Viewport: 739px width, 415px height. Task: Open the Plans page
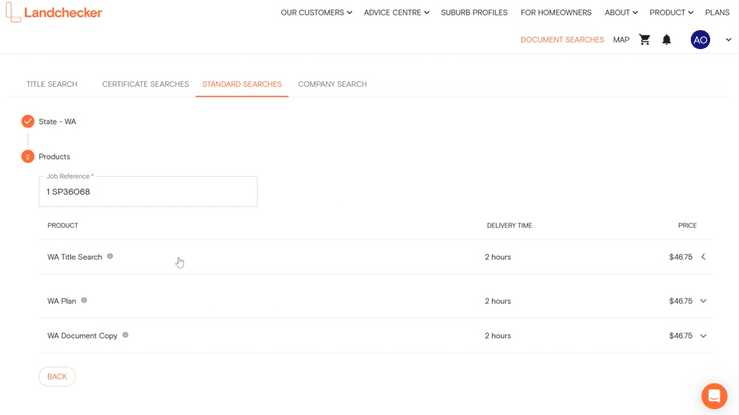(x=717, y=13)
